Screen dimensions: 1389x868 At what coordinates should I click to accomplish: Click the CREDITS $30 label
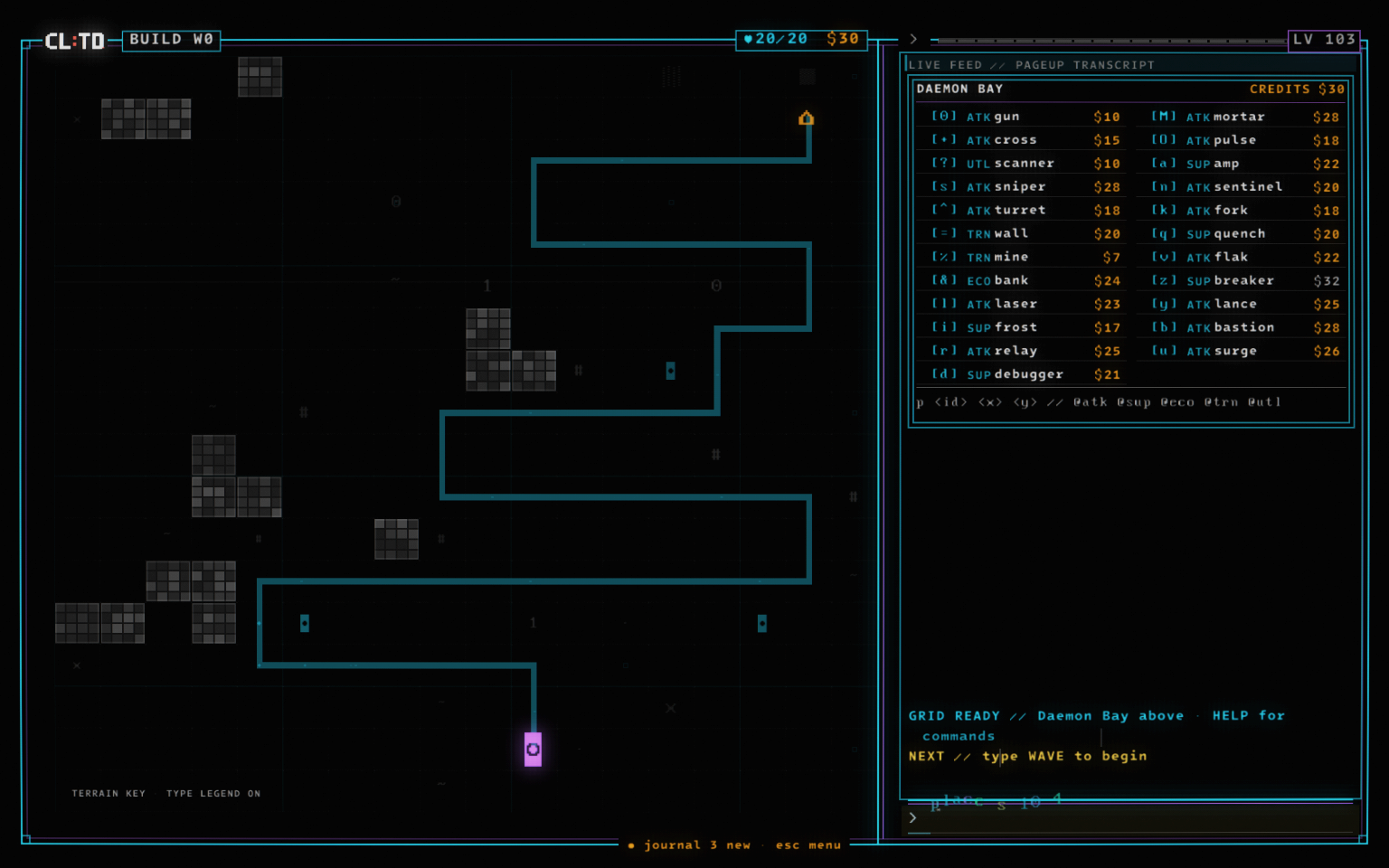pos(1297,89)
